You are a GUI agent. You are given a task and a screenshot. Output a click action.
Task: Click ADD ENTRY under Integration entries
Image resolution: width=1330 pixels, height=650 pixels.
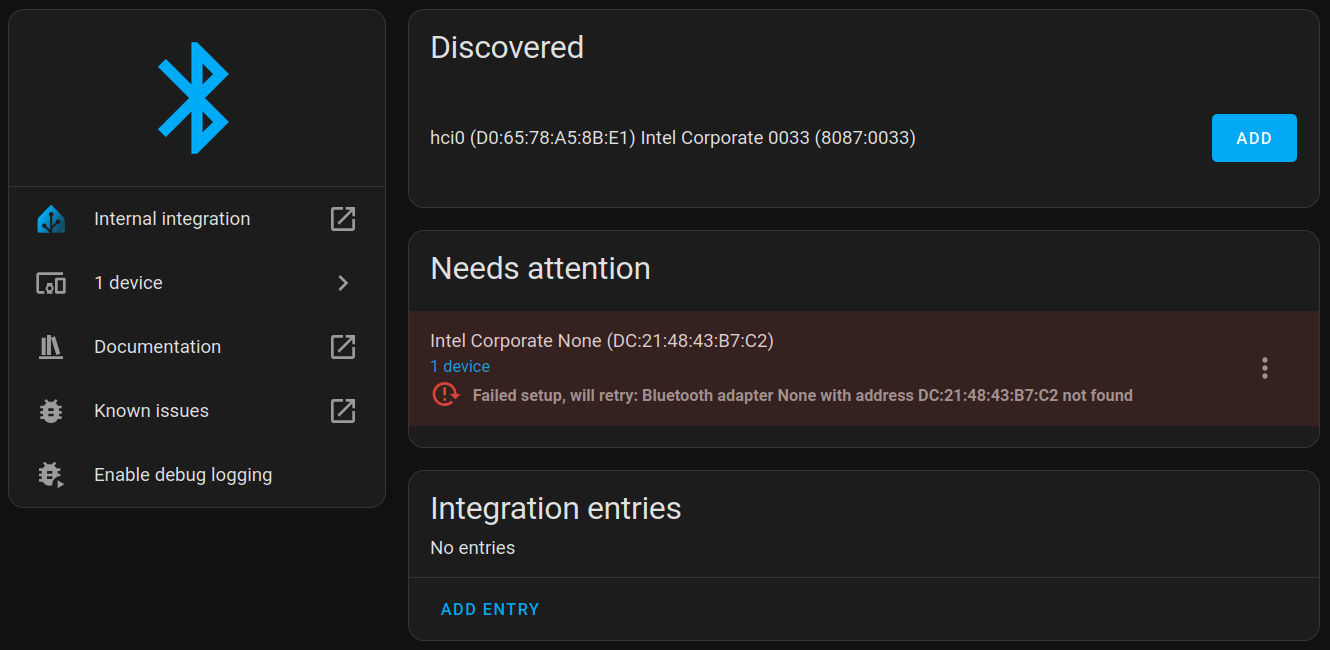(490, 609)
